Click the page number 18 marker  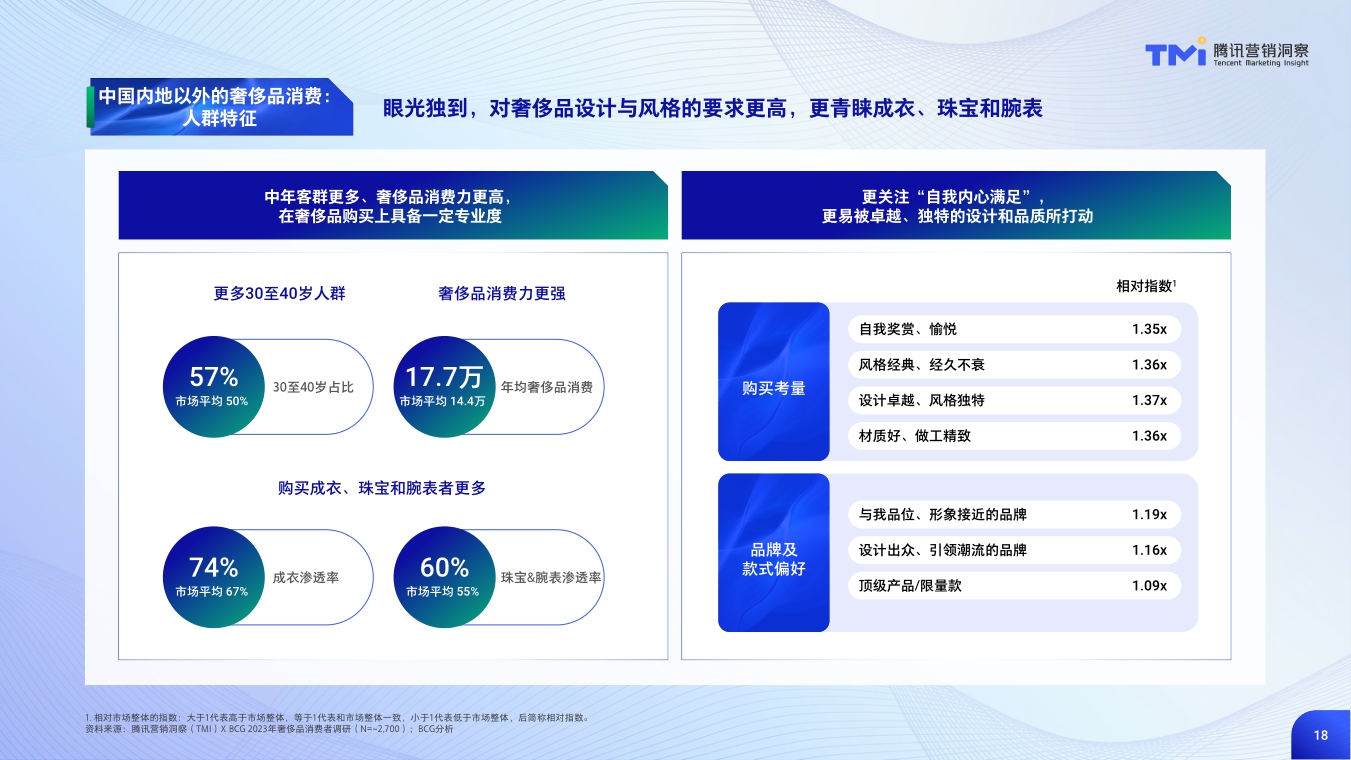pyautogui.click(x=1322, y=733)
